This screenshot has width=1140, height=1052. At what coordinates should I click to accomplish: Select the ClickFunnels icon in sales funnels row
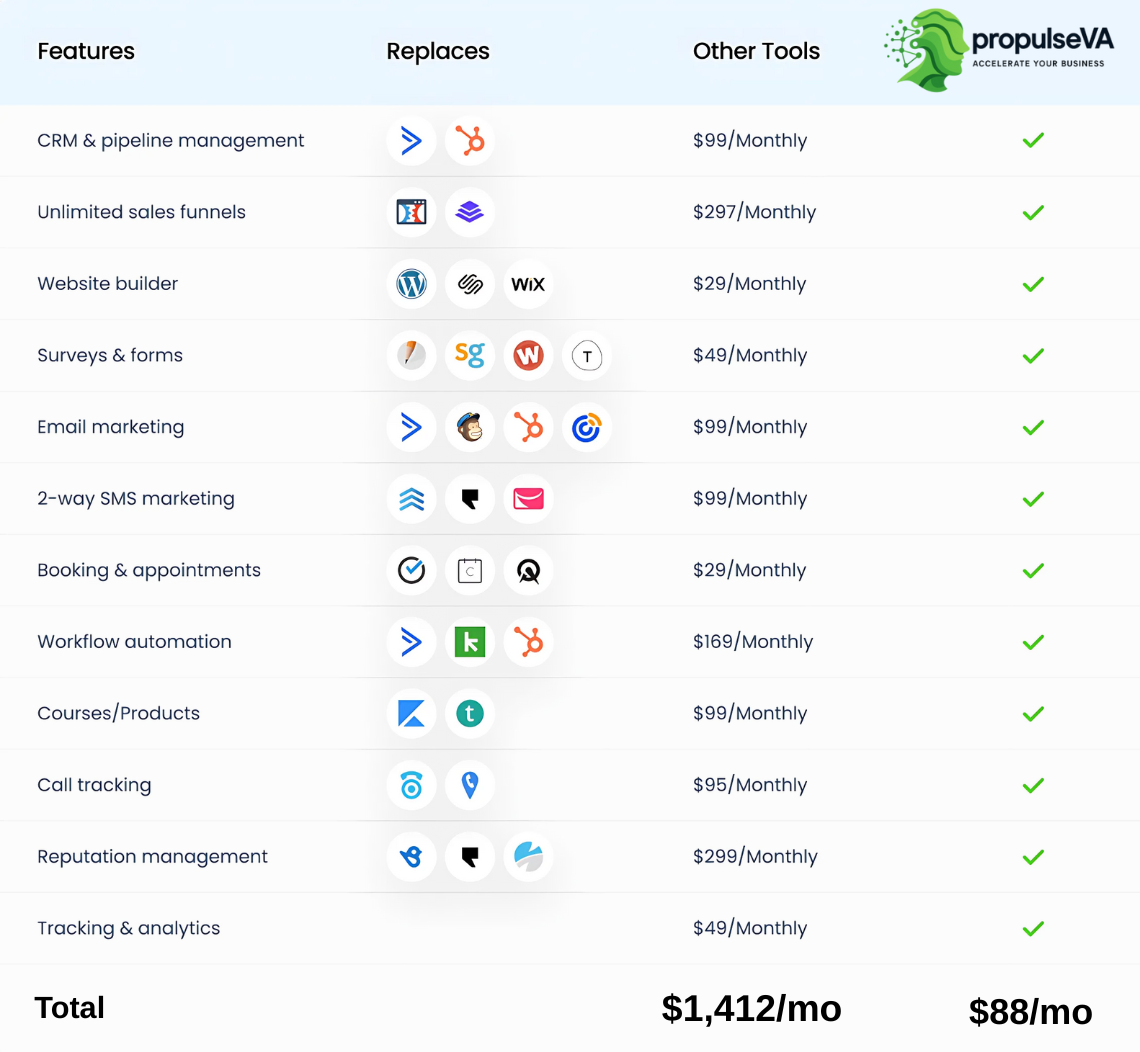[411, 212]
